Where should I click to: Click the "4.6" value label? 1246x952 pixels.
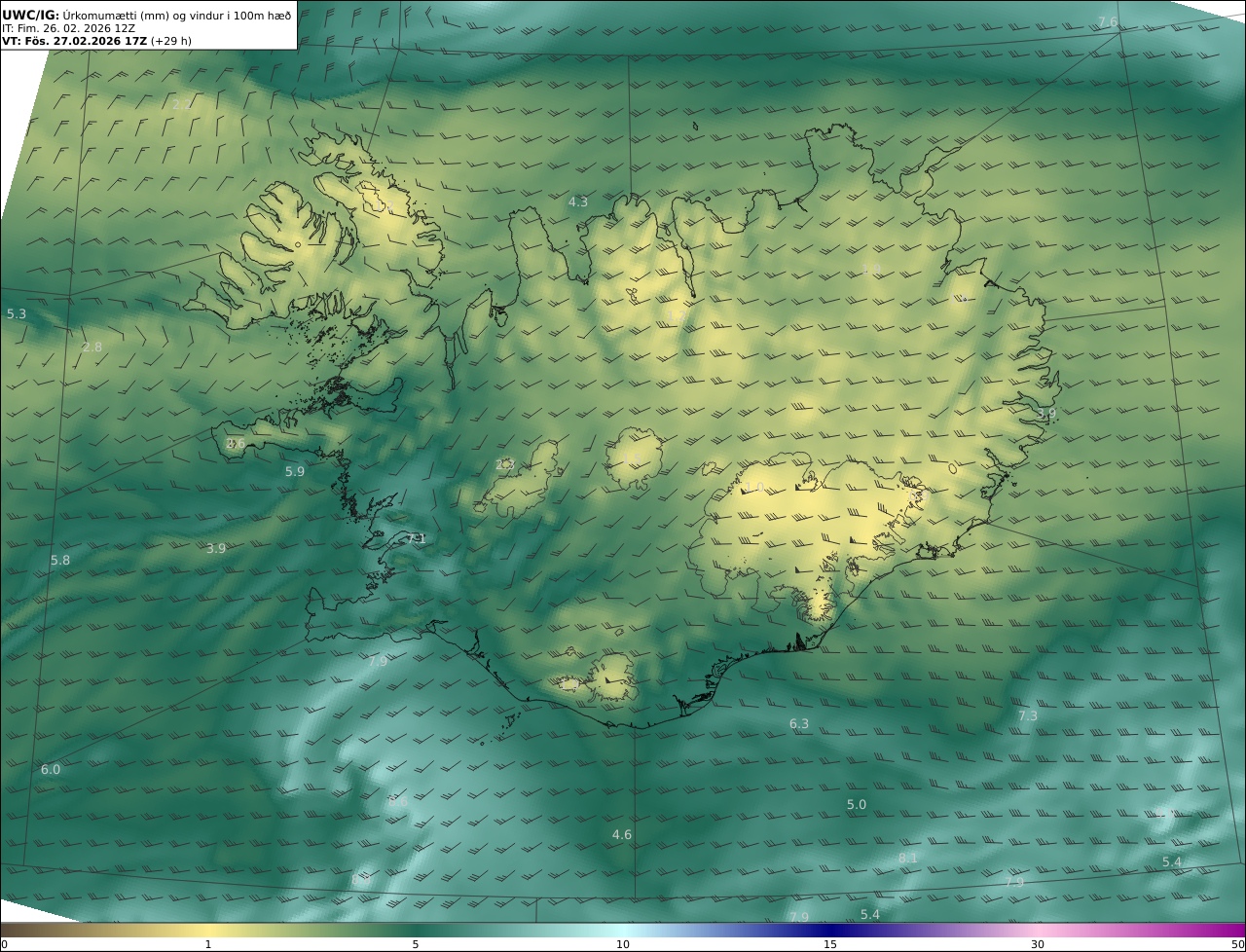(x=622, y=834)
